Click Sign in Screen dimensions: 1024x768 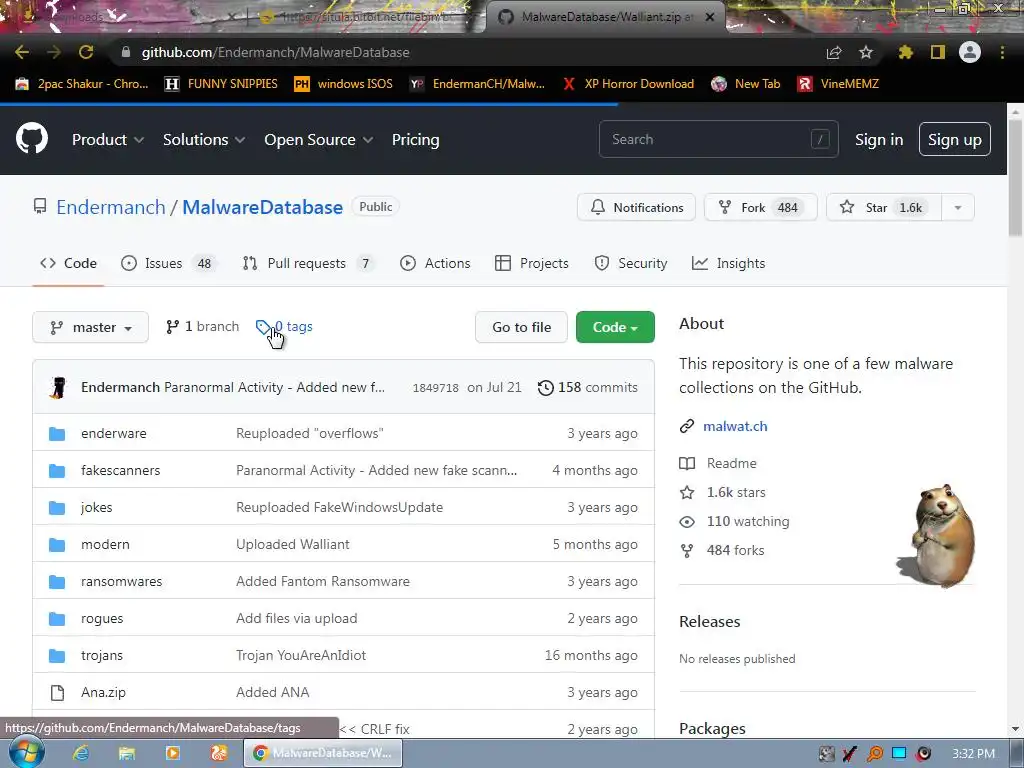(x=879, y=140)
